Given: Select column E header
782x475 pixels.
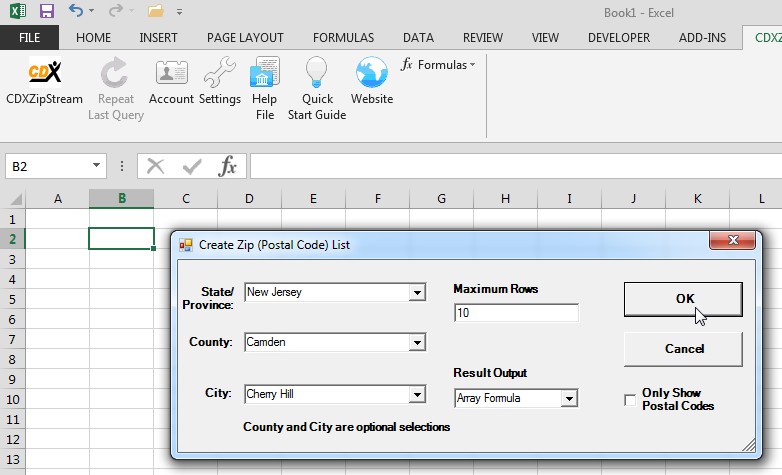Looking at the screenshot, I should pos(313,199).
